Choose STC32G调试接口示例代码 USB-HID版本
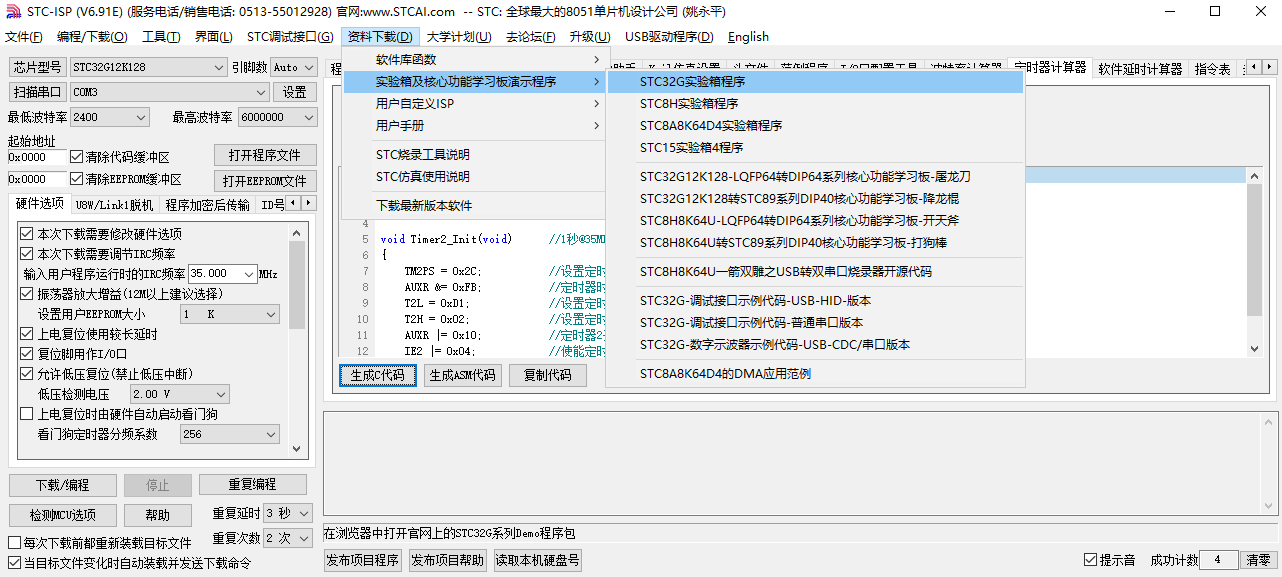Viewport: 1282px width, 577px height. [815, 301]
